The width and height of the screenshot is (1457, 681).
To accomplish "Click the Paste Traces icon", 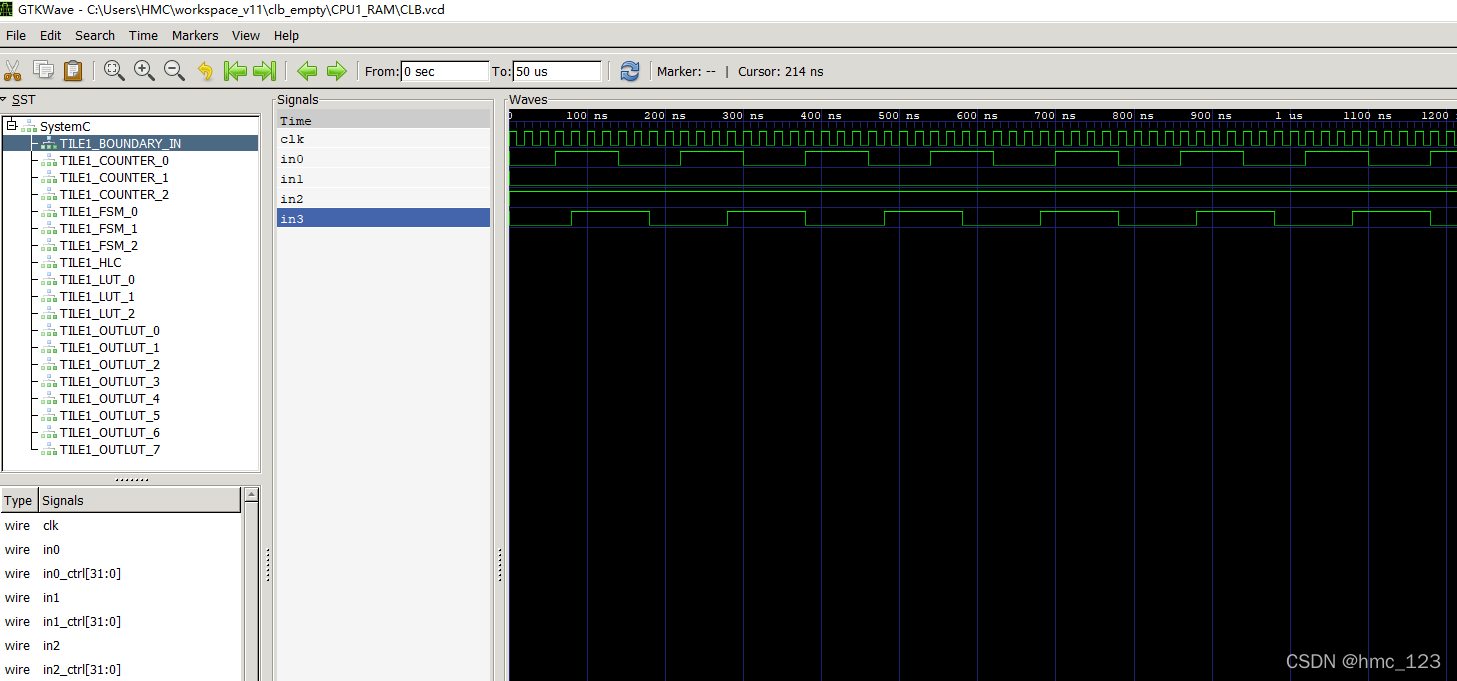I will [x=73, y=70].
